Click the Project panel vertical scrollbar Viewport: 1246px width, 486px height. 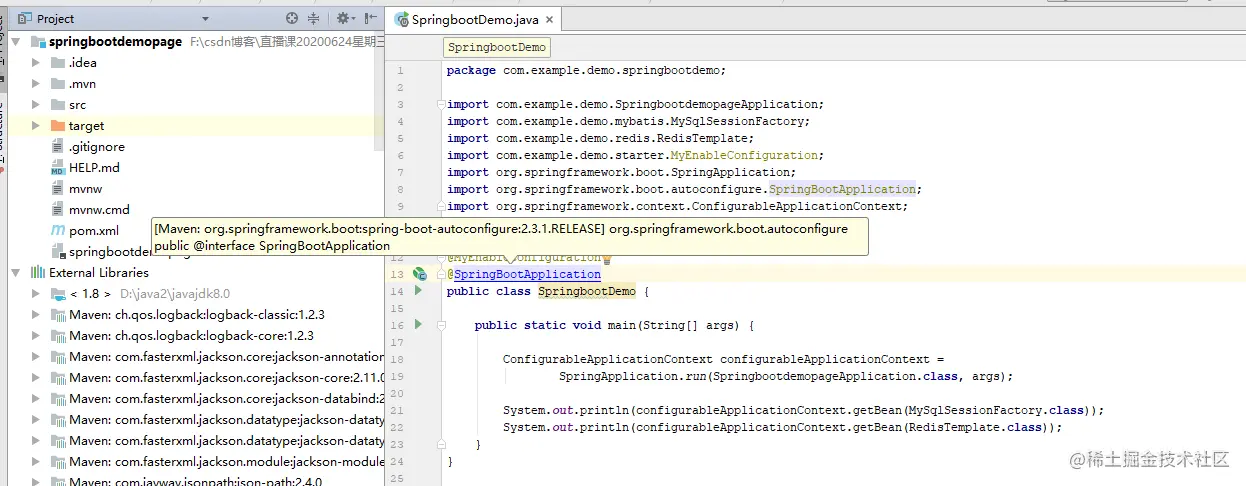coord(379,90)
